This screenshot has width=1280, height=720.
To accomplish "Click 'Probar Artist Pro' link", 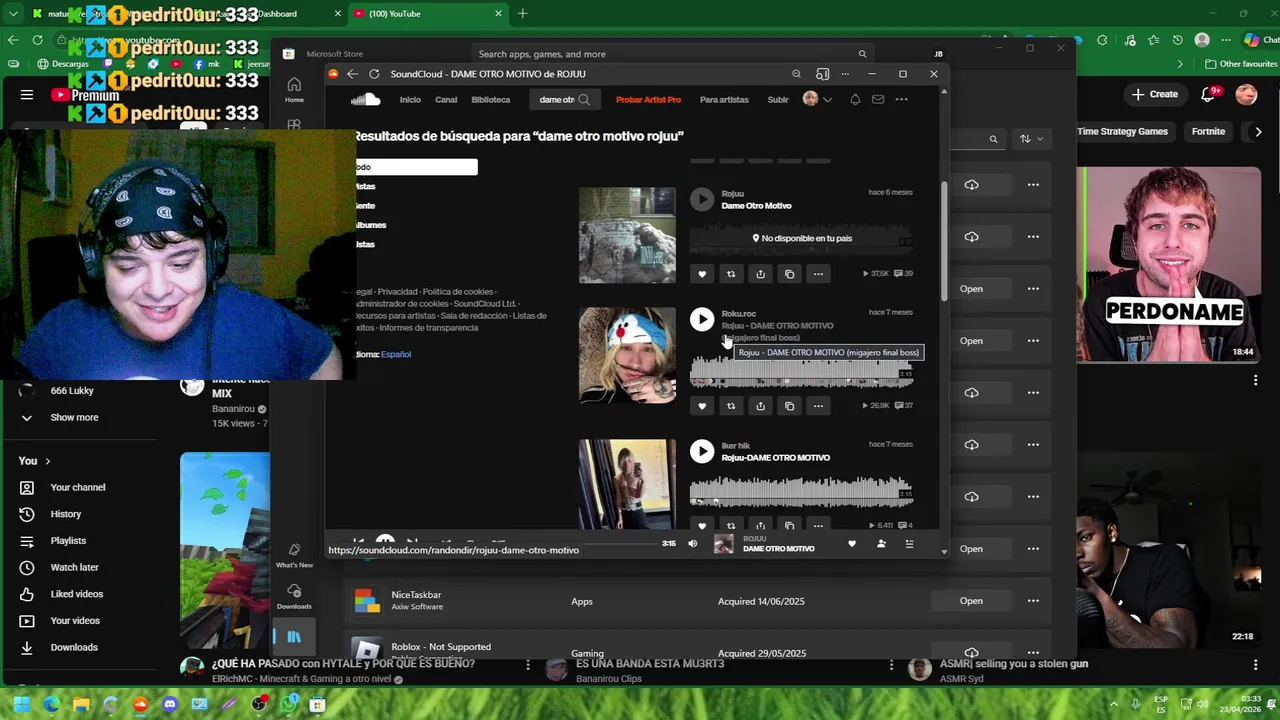I will coord(648,100).
